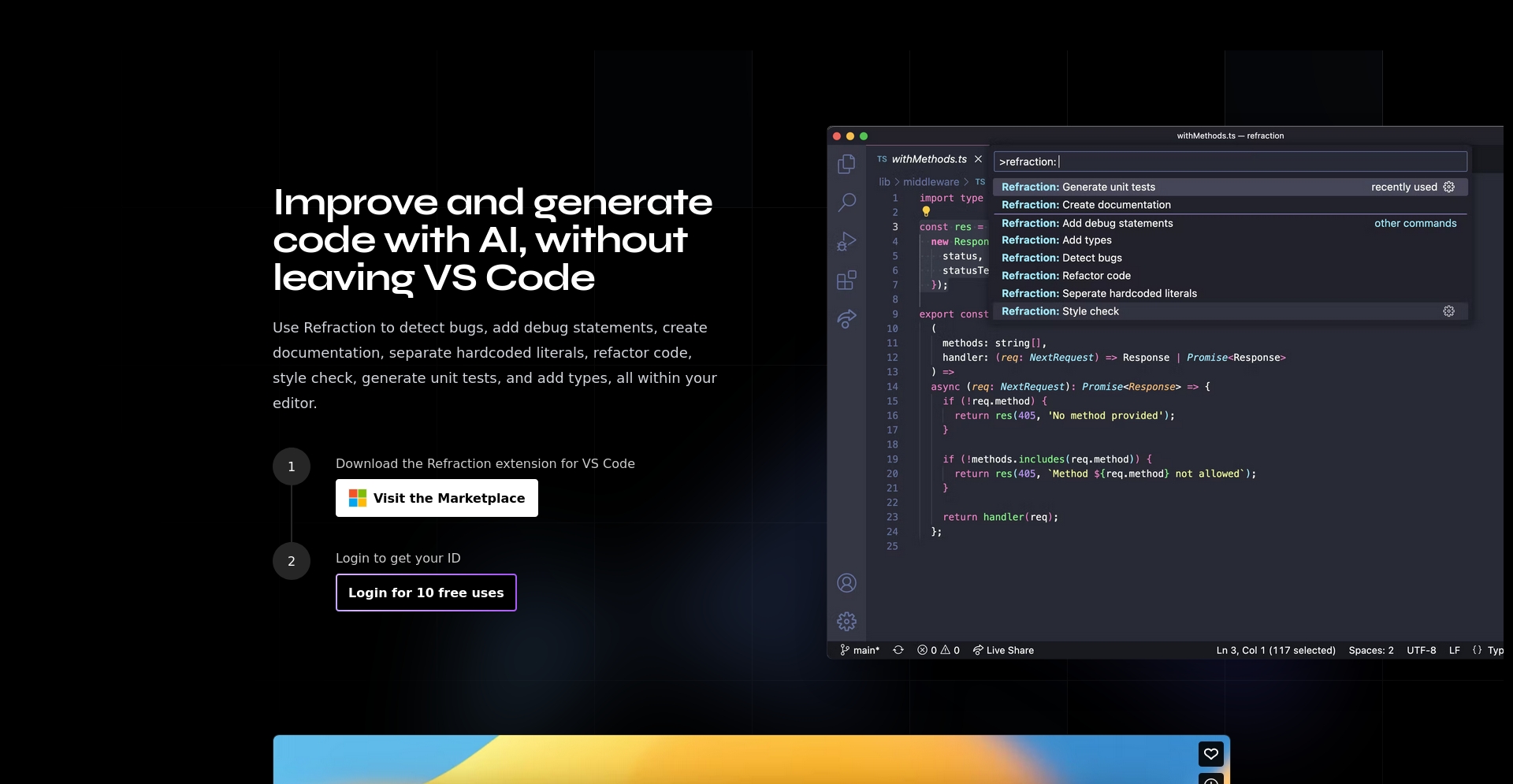Click Ln 3, Col 1 status entry
Viewport: 1513px width, 784px height.
[x=1276, y=650]
